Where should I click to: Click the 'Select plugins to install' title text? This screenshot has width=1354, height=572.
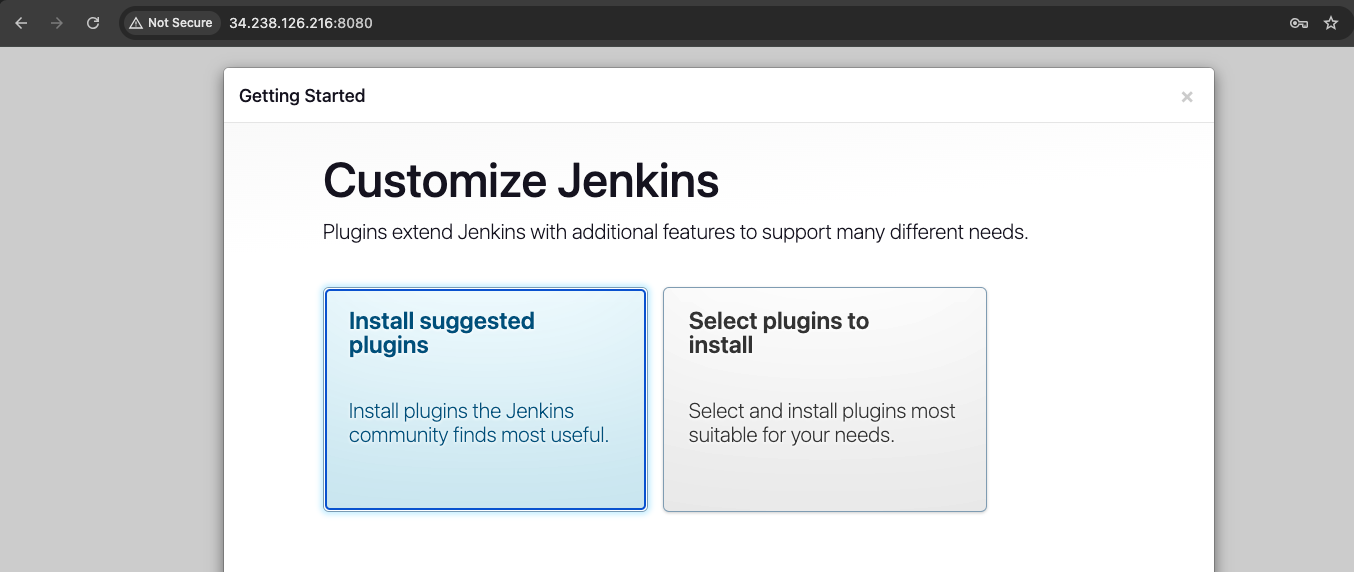coord(778,333)
